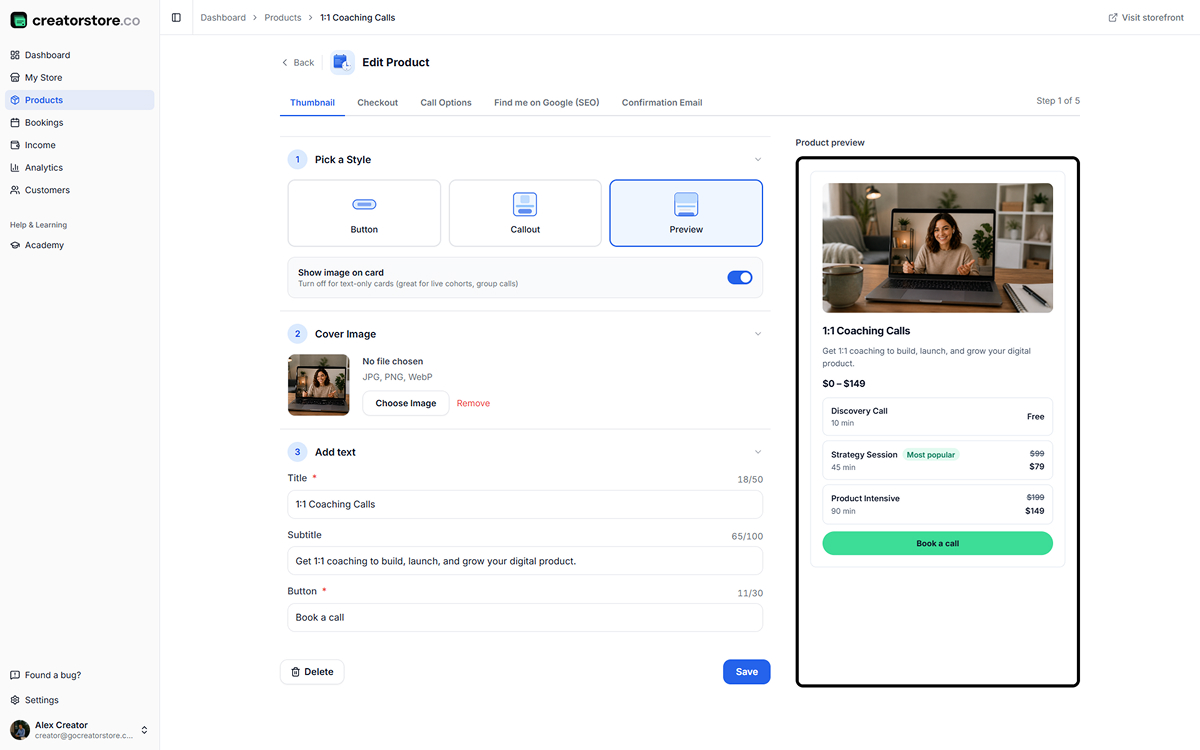Open Bookings in the sidebar
This screenshot has width=1200, height=750.
pyautogui.click(x=80, y=122)
